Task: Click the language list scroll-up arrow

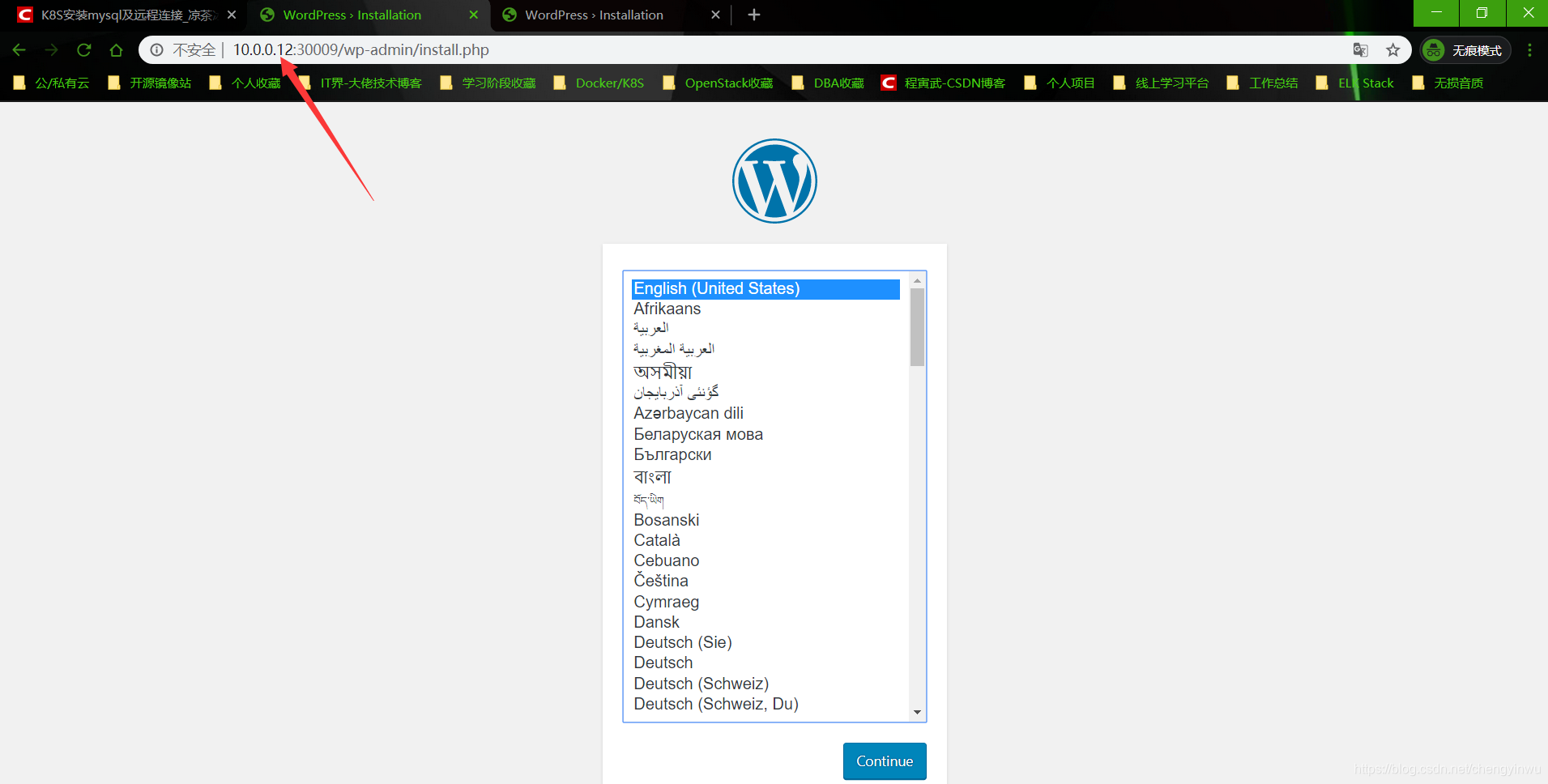Action: click(x=917, y=280)
